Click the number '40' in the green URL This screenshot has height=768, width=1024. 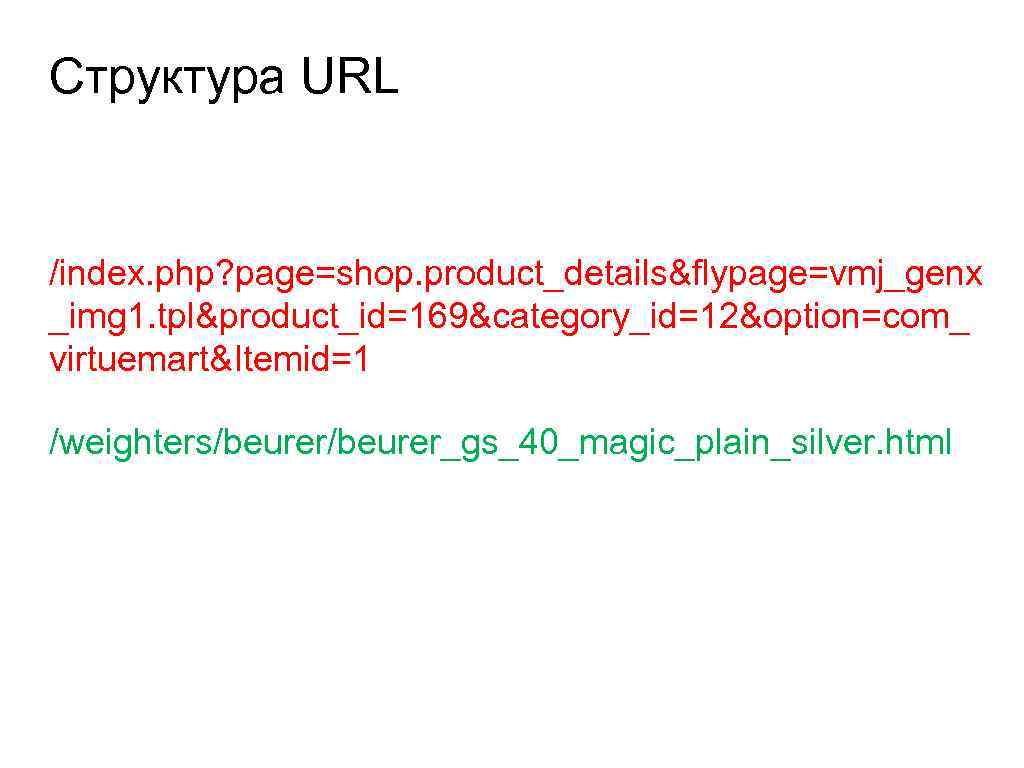[x=539, y=442]
